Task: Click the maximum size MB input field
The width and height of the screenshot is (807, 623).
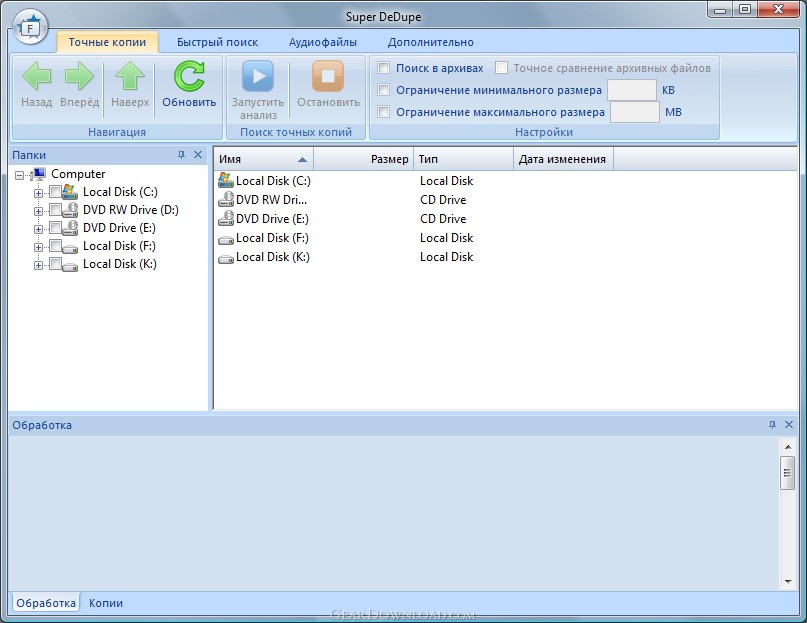Action: [635, 112]
